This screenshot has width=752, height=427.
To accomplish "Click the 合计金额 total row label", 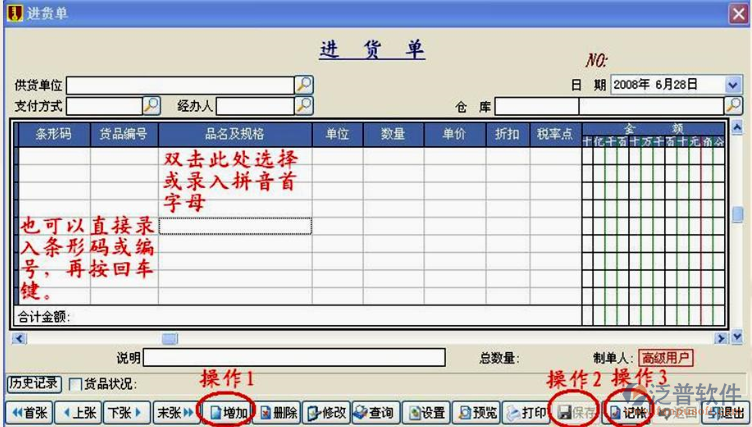I will click(x=44, y=317).
